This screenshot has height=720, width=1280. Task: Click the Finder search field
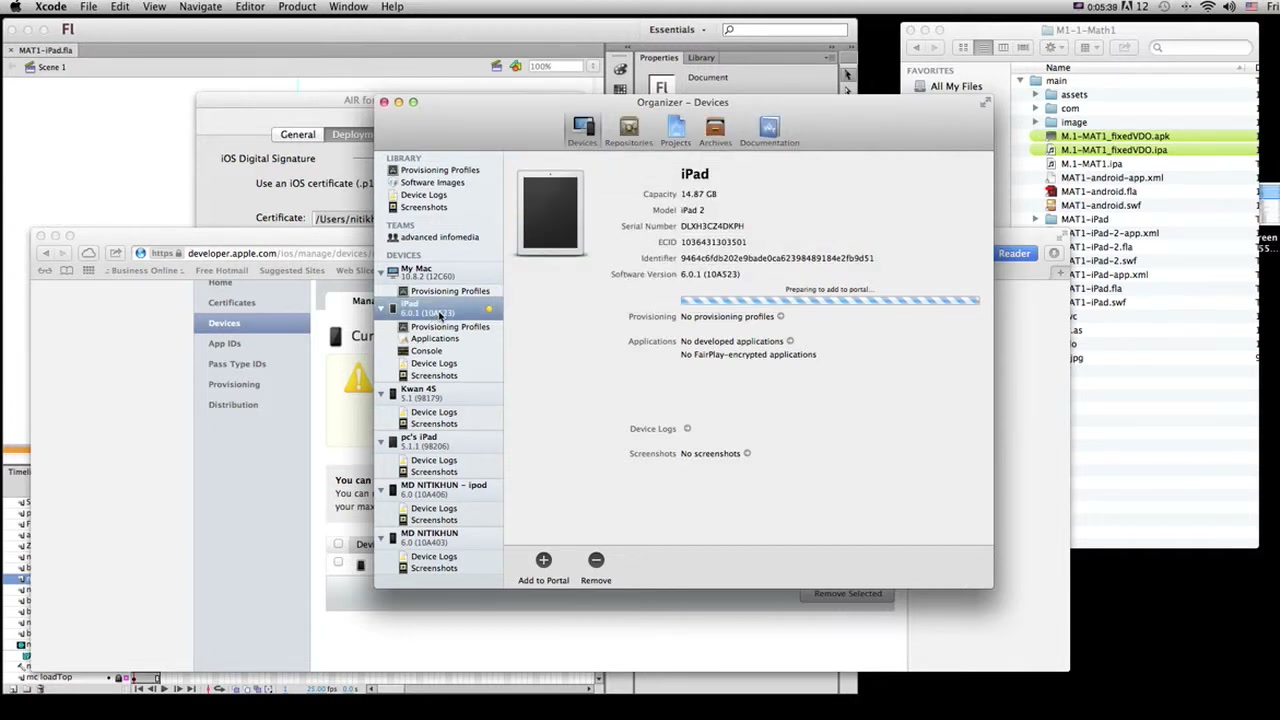tap(1199, 48)
